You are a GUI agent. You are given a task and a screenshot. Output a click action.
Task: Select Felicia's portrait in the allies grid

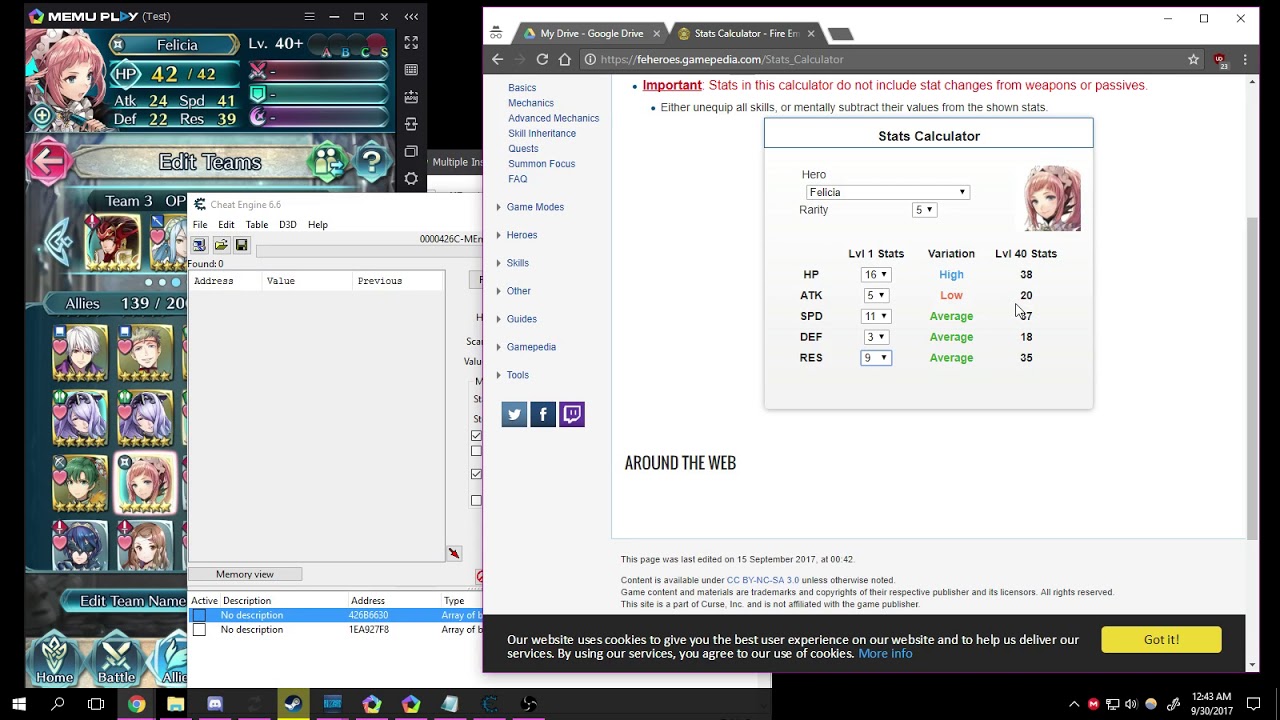click(x=146, y=483)
